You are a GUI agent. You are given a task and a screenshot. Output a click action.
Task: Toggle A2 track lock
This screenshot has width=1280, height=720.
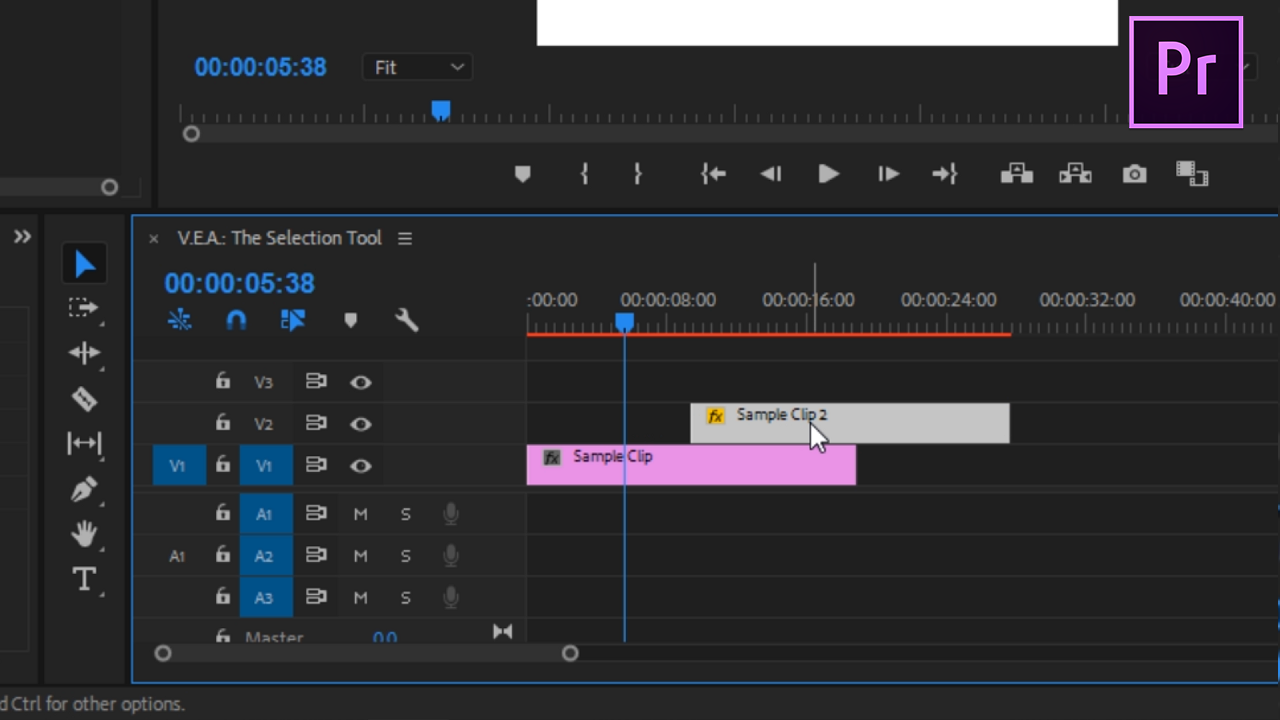click(x=223, y=555)
